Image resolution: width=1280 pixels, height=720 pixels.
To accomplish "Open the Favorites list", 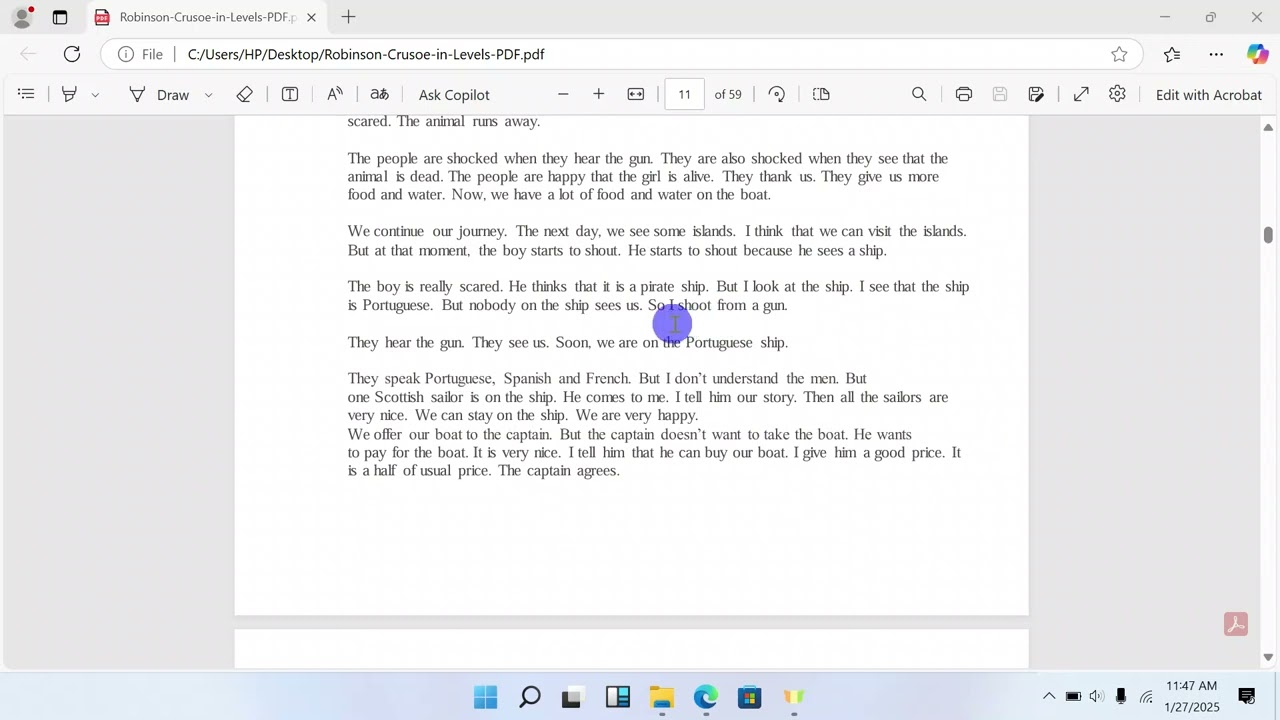I will click(x=1172, y=54).
